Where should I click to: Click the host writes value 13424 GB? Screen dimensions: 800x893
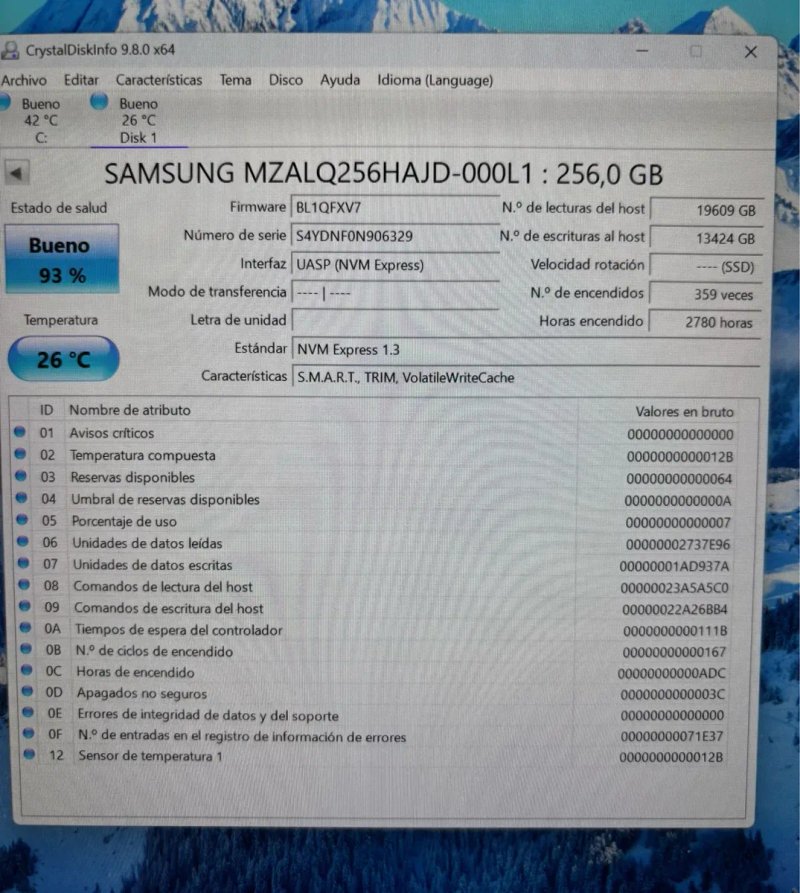click(705, 238)
